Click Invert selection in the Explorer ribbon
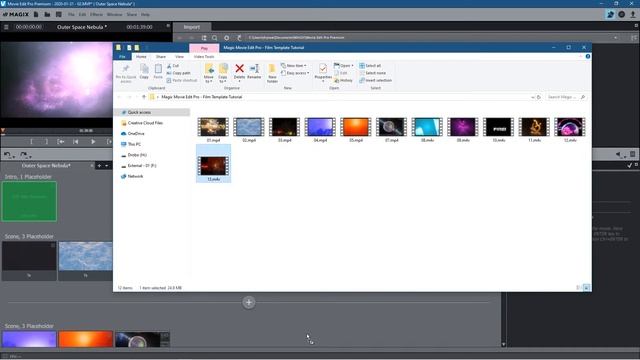The width and height of the screenshot is (640, 360). 376,80
